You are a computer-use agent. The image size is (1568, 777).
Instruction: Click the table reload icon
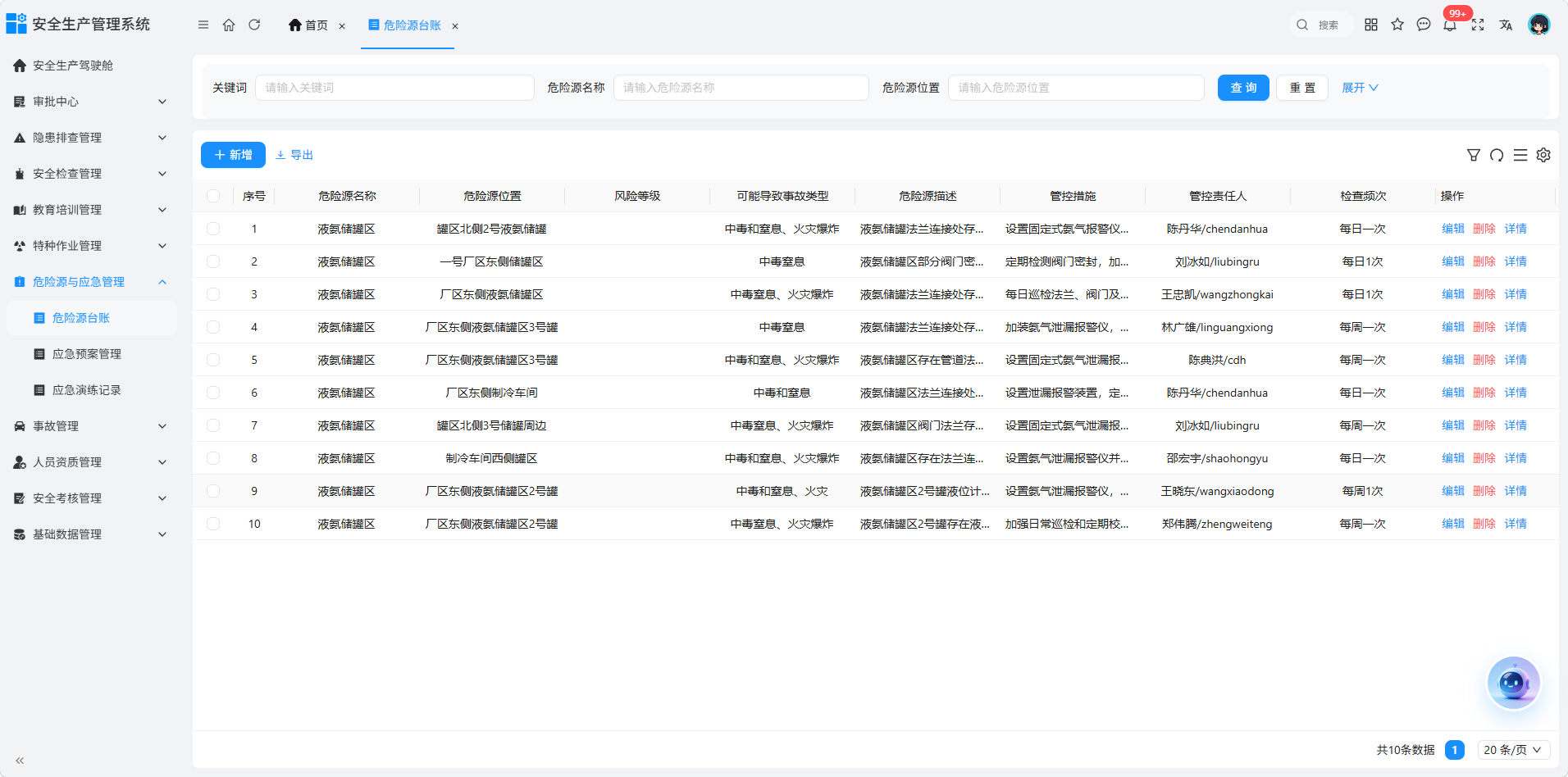(x=1497, y=155)
